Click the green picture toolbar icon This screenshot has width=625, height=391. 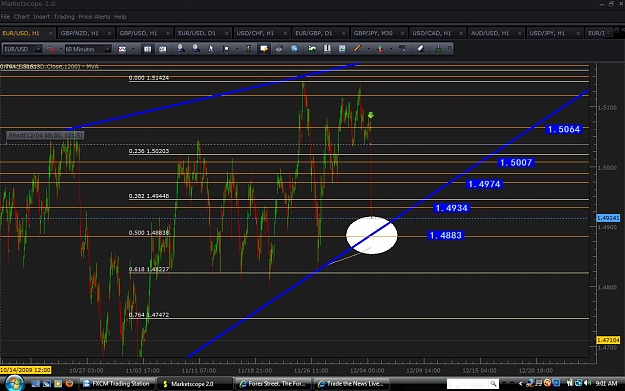(312, 49)
